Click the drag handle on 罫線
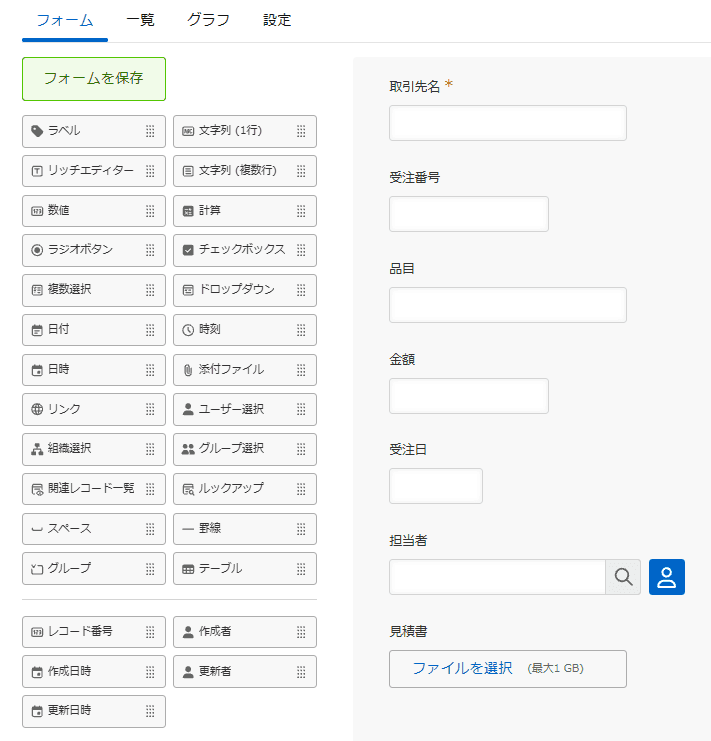This screenshot has height=741, width=711. (301, 529)
